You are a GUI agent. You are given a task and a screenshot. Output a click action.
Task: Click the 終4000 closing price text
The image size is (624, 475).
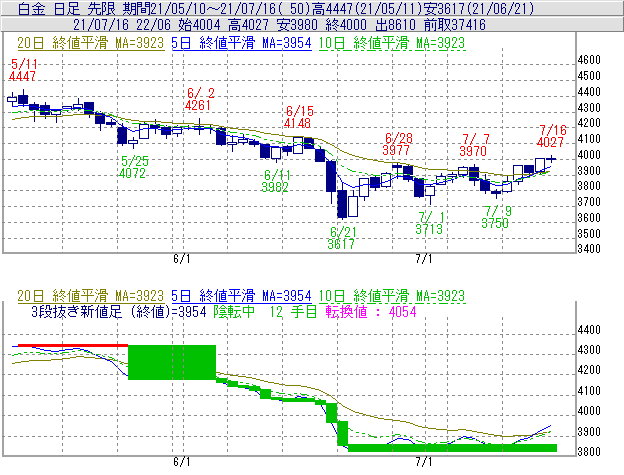[346, 25]
